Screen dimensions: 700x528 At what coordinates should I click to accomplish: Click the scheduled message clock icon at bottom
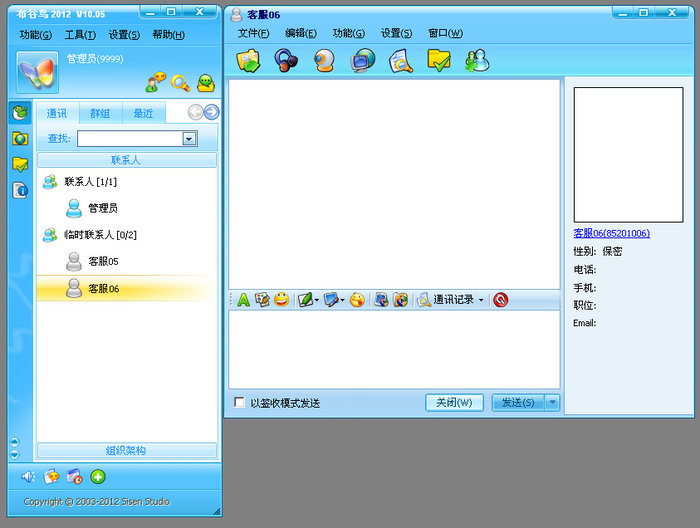click(75, 477)
